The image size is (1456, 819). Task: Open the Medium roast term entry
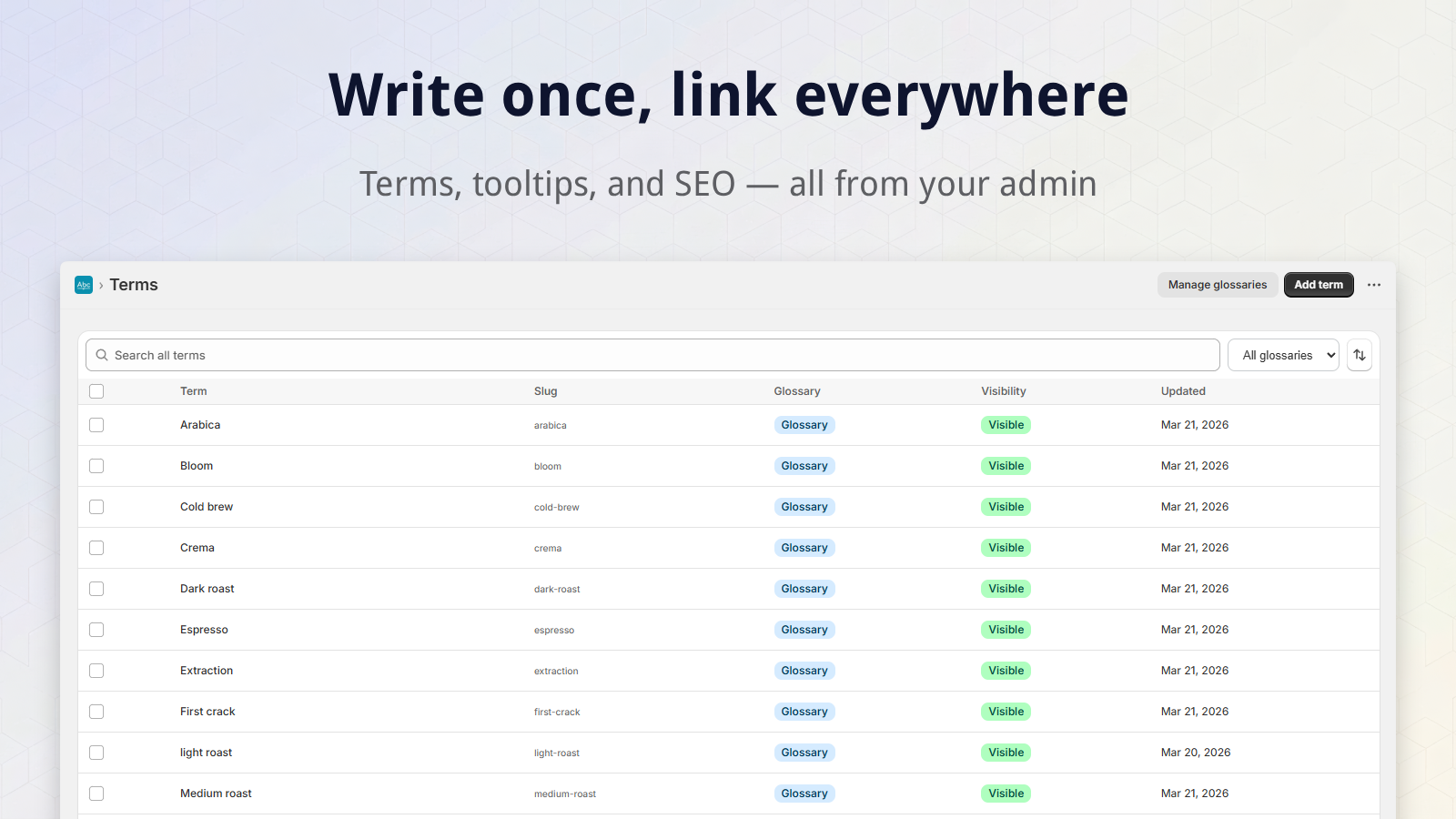(x=216, y=794)
